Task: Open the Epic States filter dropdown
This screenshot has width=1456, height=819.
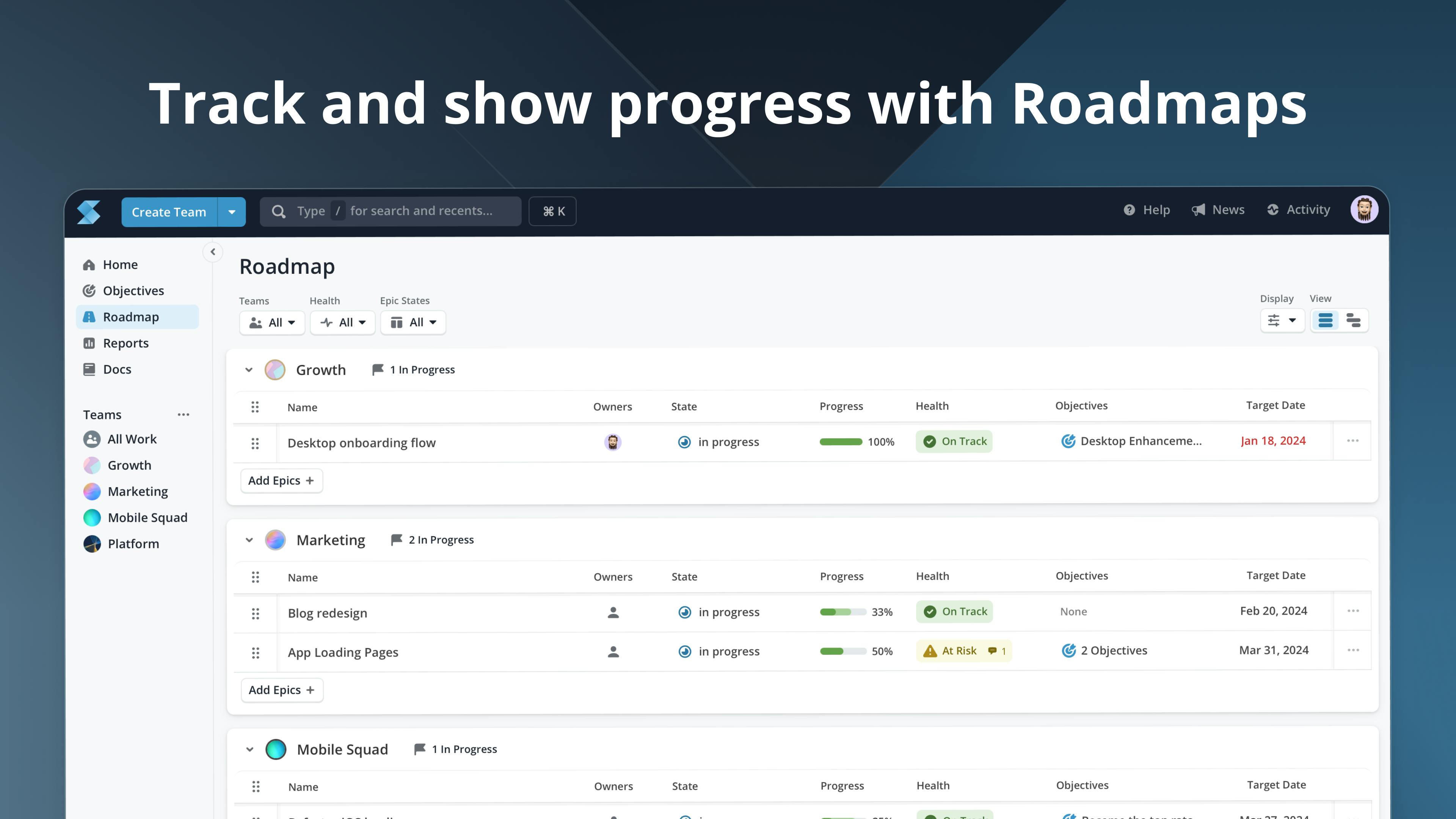Action: (413, 323)
